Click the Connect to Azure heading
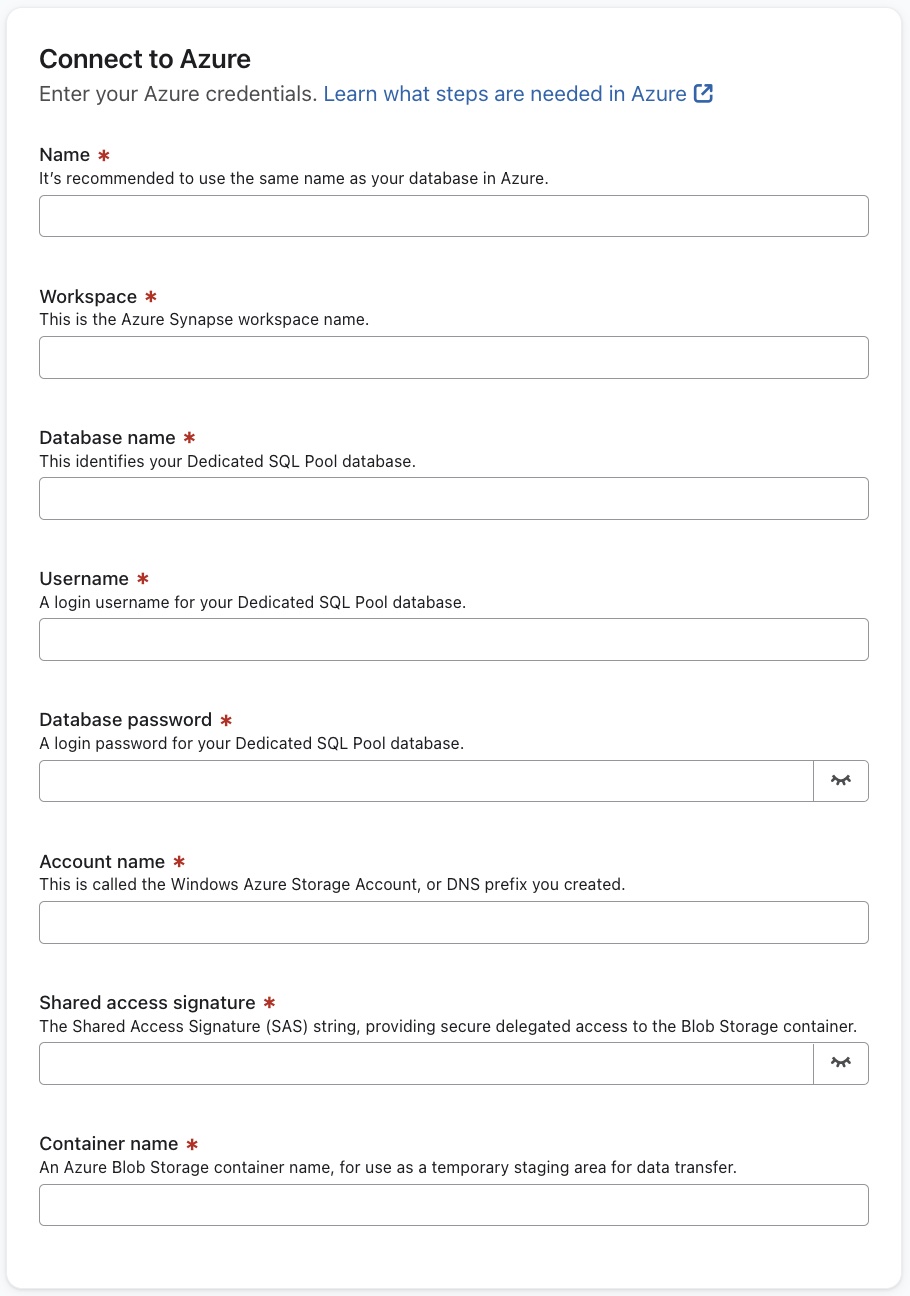 pos(145,59)
